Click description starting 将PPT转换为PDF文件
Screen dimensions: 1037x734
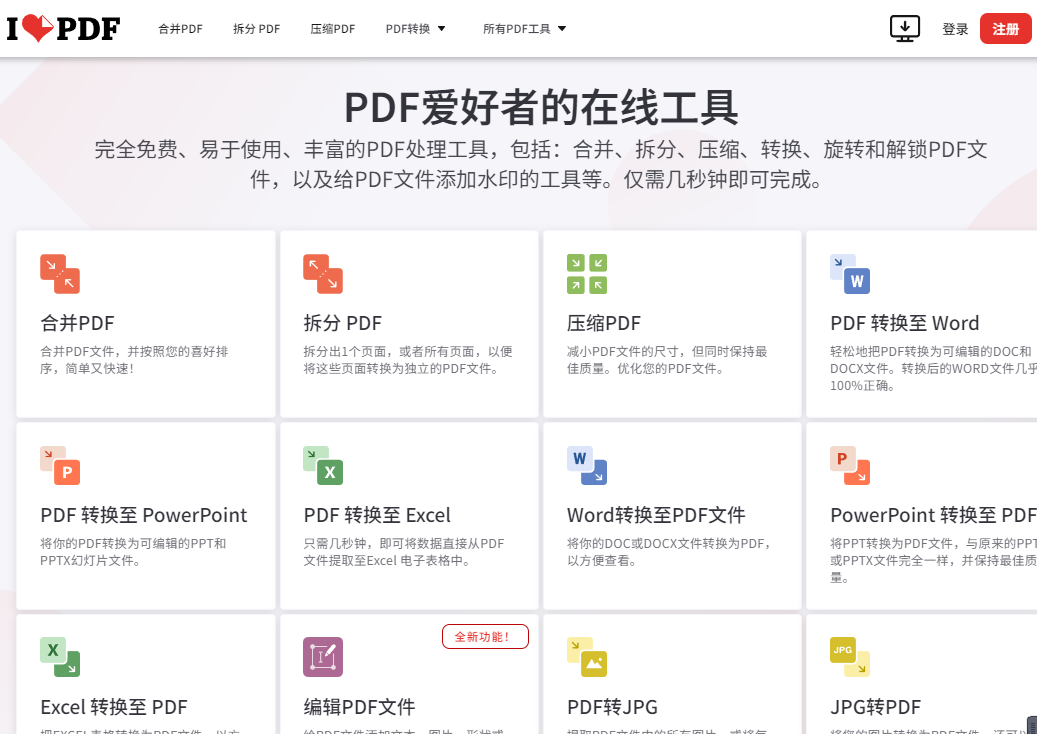click(933, 560)
